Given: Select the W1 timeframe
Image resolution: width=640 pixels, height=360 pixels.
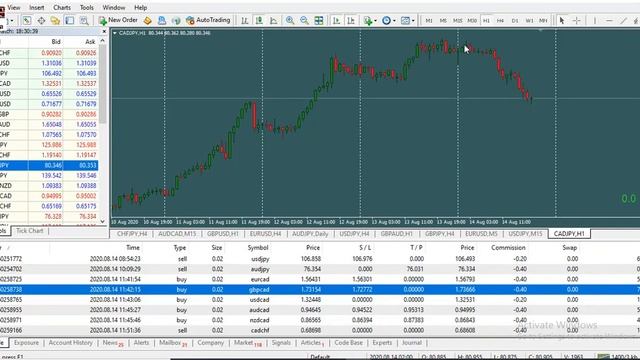Looking at the screenshot, I should tap(529, 20).
